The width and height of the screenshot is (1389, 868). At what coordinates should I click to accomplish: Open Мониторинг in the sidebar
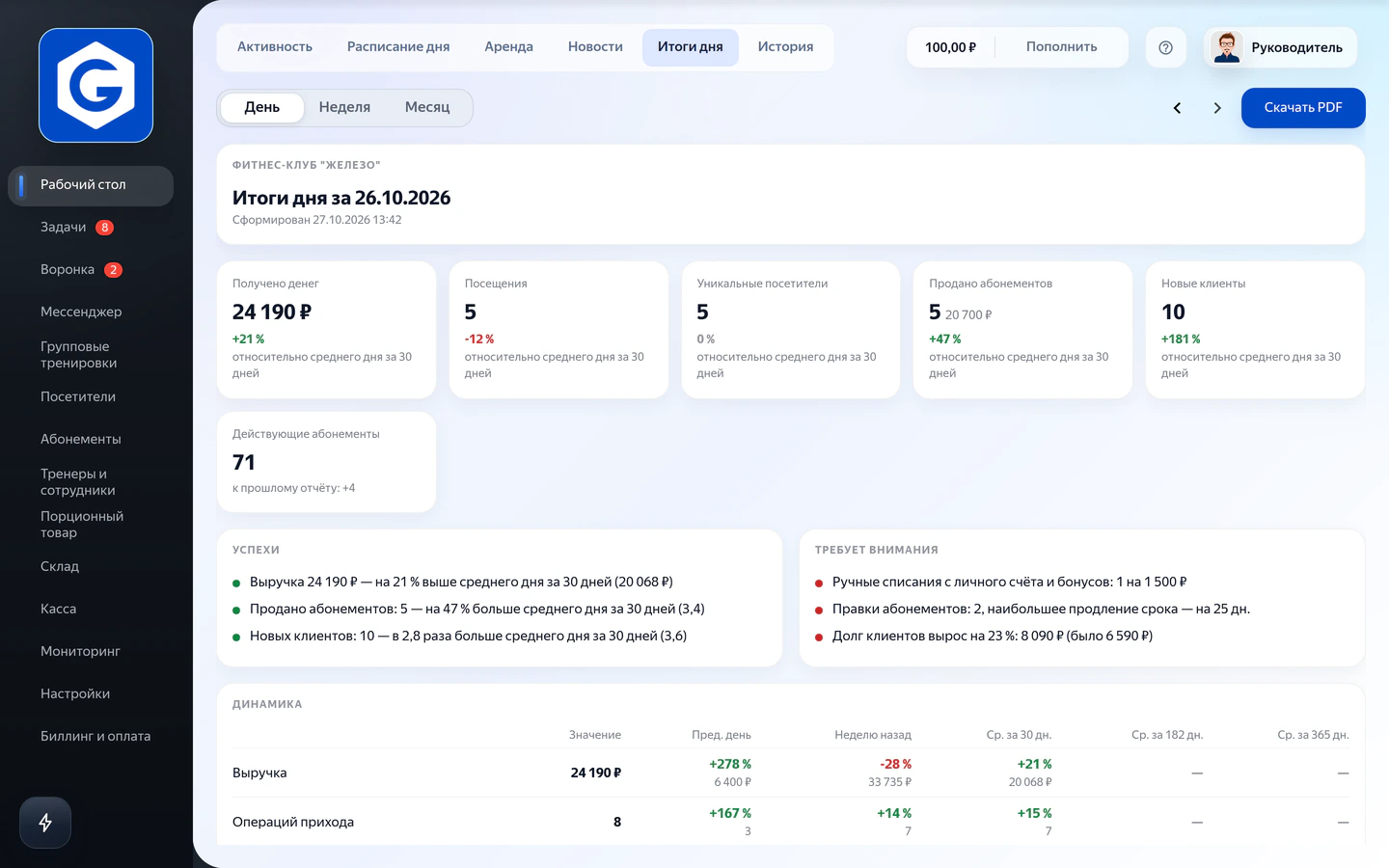coord(91,652)
